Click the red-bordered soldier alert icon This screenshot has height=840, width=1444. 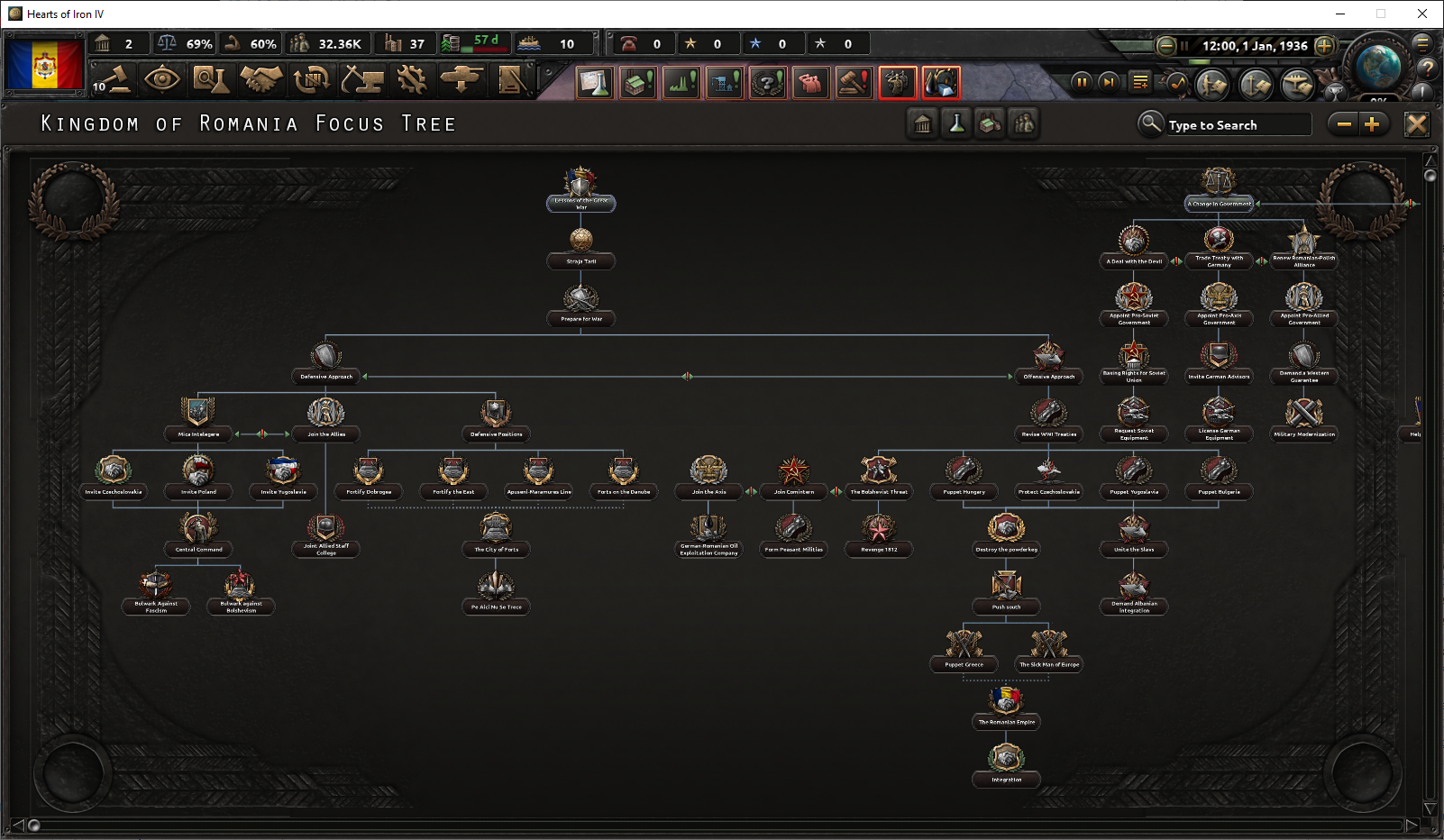[x=898, y=83]
